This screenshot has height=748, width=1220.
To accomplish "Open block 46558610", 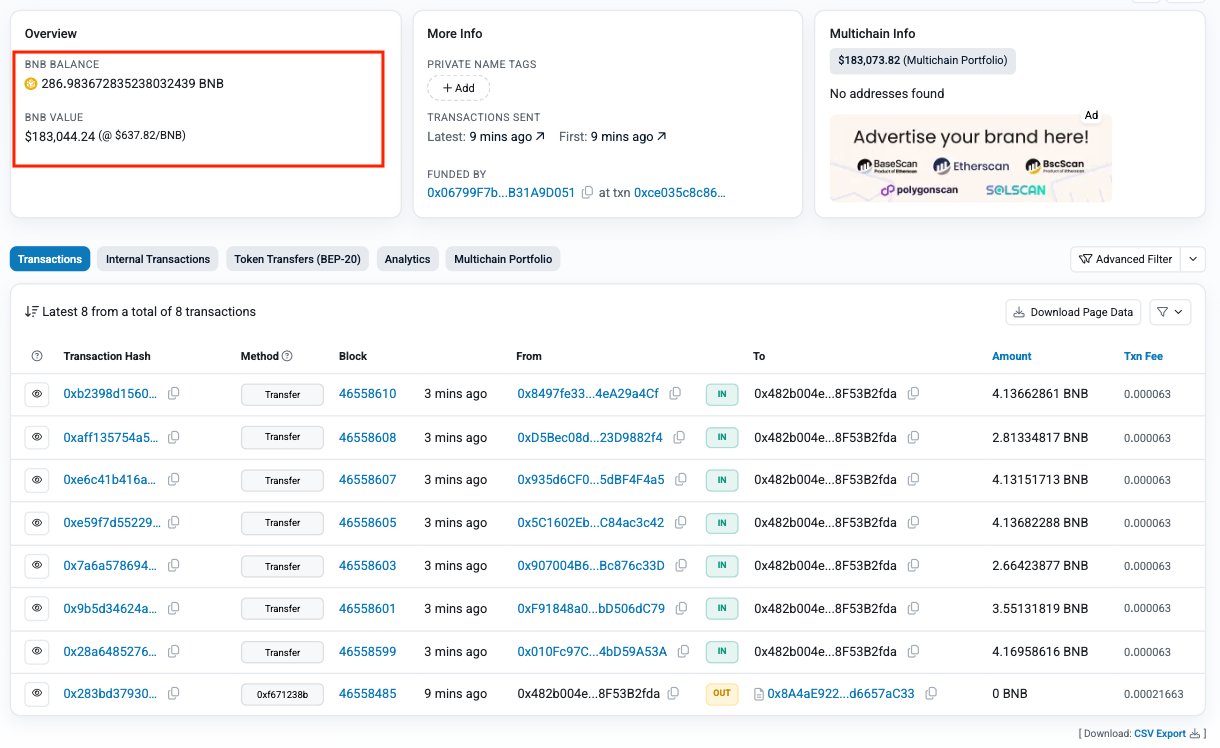I will (x=368, y=394).
